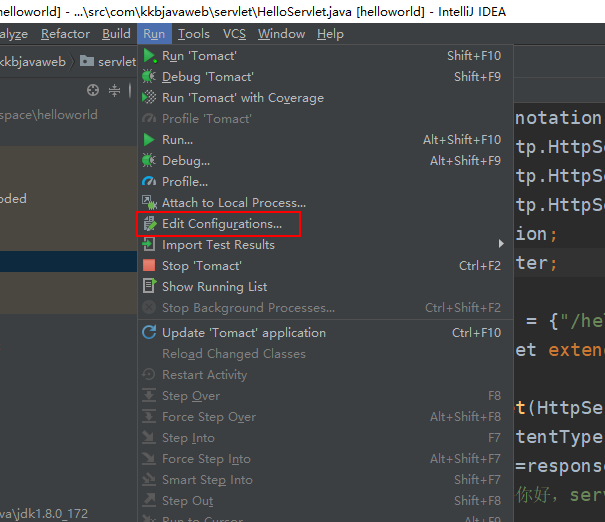The height and width of the screenshot is (522, 605).
Task: Click the space\helloworld path text
Action: [x=49, y=115]
